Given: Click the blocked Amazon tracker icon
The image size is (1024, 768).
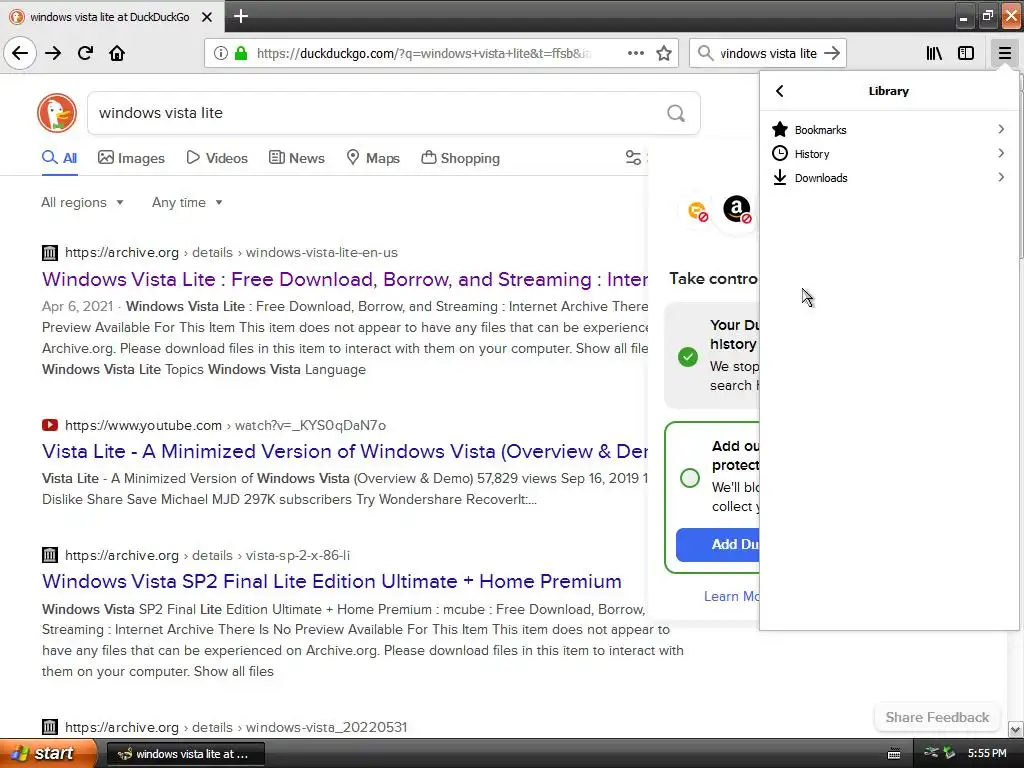Looking at the screenshot, I should [x=737, y=210].
